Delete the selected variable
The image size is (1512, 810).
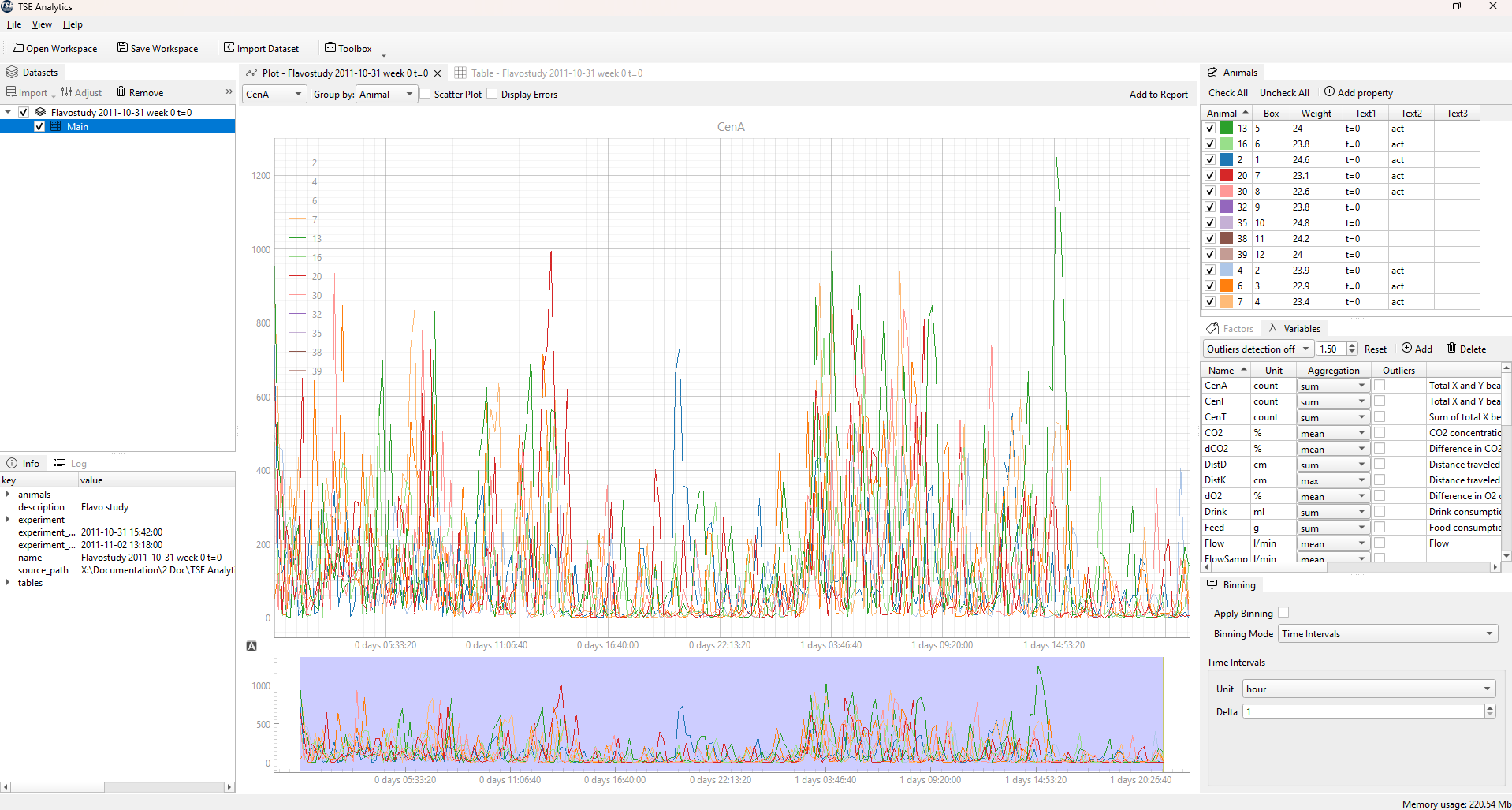[1467, 348]
